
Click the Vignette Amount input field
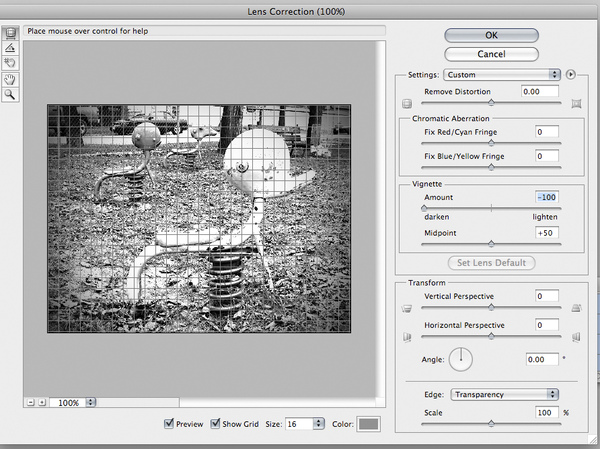click(x=547, y=197)
